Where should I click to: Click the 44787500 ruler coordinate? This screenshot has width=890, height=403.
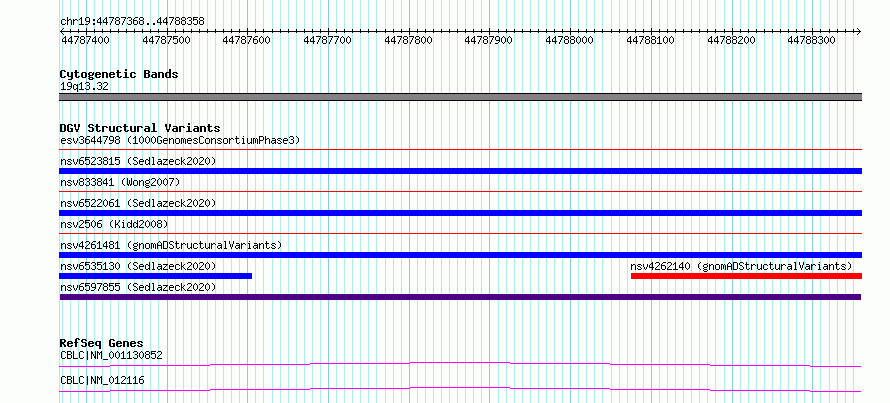(x=166, y=40)
